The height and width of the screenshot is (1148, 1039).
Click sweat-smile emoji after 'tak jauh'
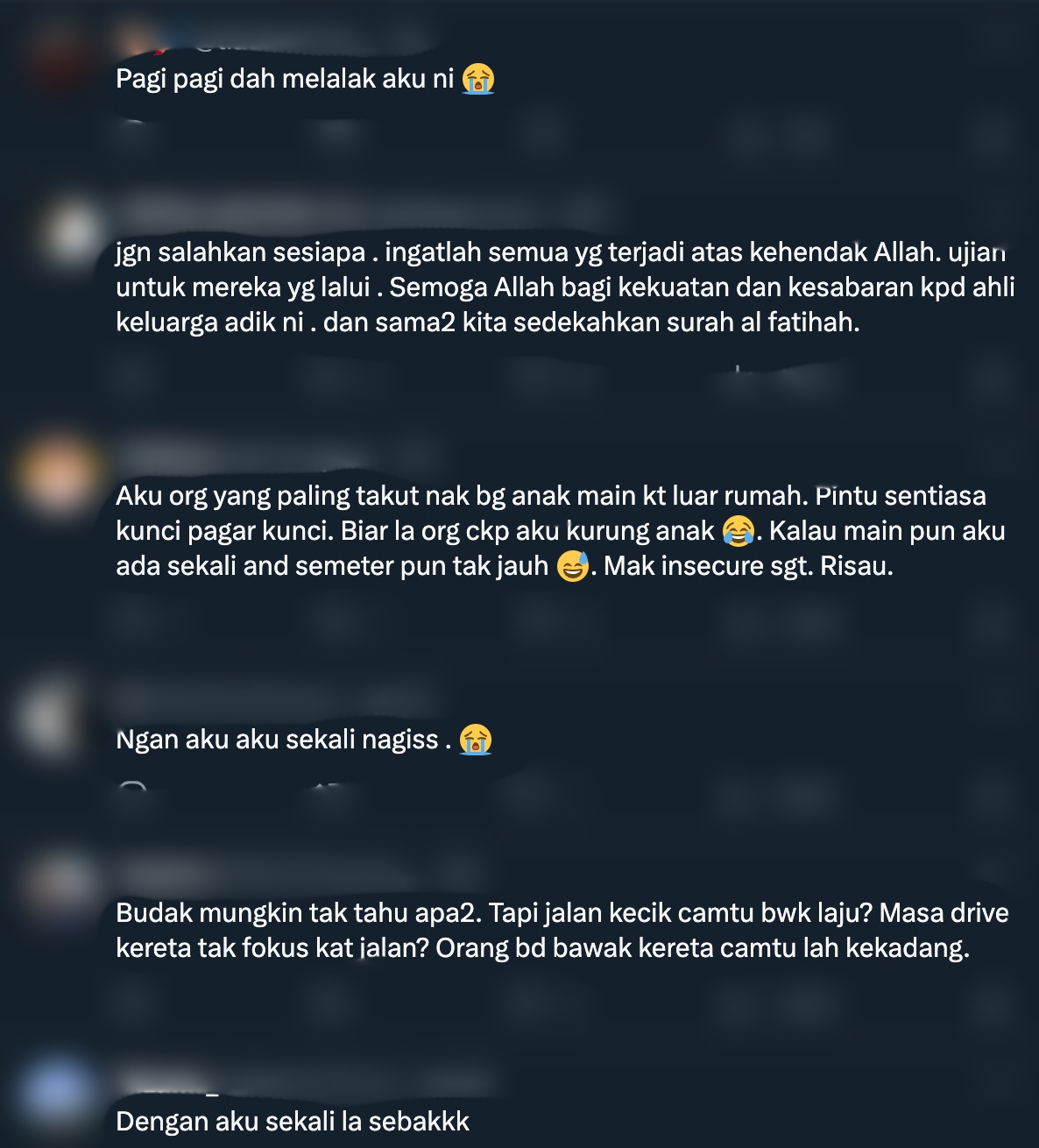tap(573, 566)
